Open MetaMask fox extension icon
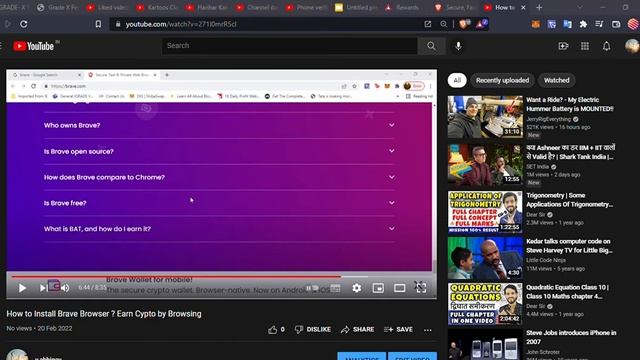640x360 pixels. coord(536,24)
